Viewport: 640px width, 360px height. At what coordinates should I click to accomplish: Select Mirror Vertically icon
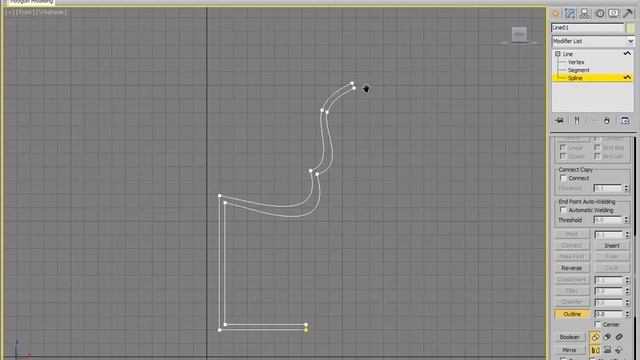607,350
